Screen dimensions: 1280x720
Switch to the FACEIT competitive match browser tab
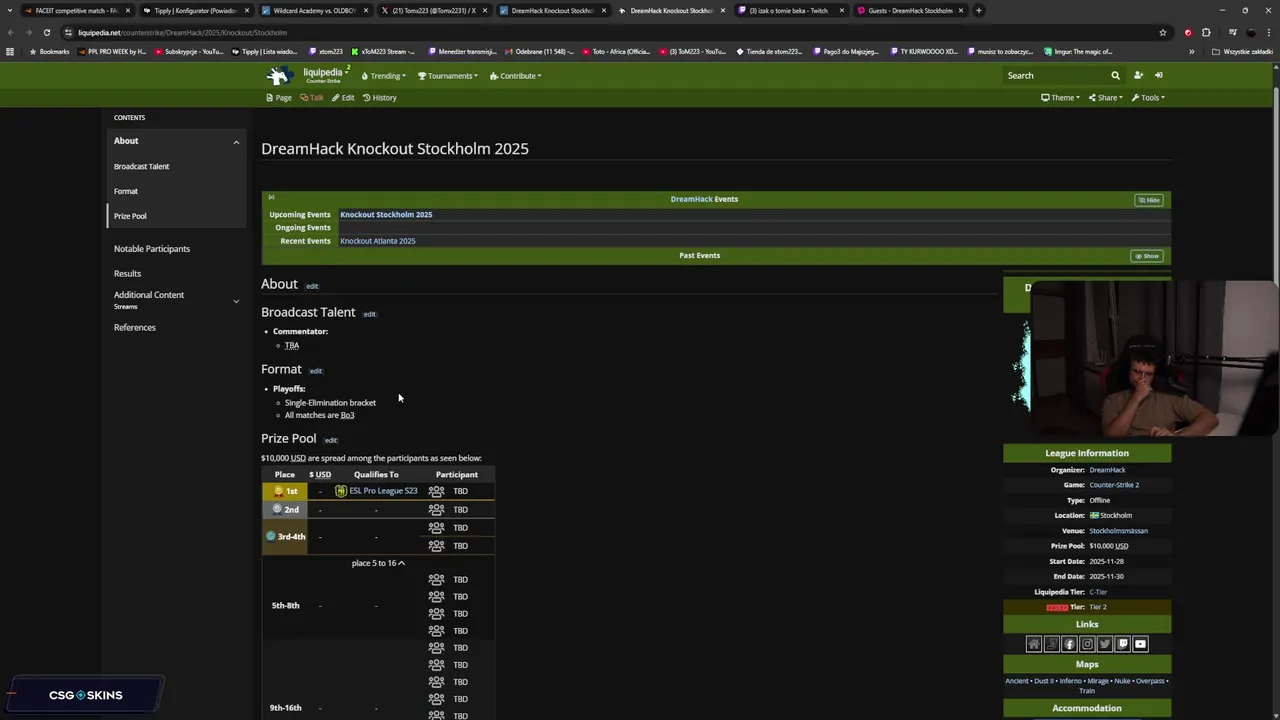point(76,10)
